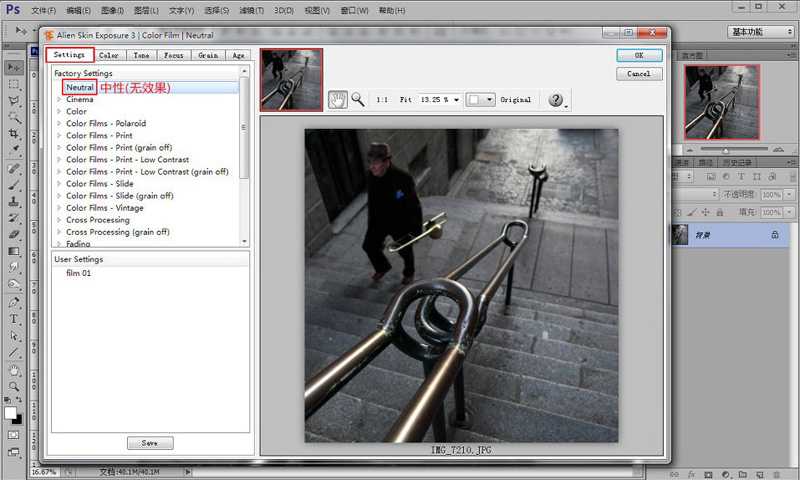Click the Original preview button
The height and width of the screenshot is (480, 800).
click(x=516, y=99)
